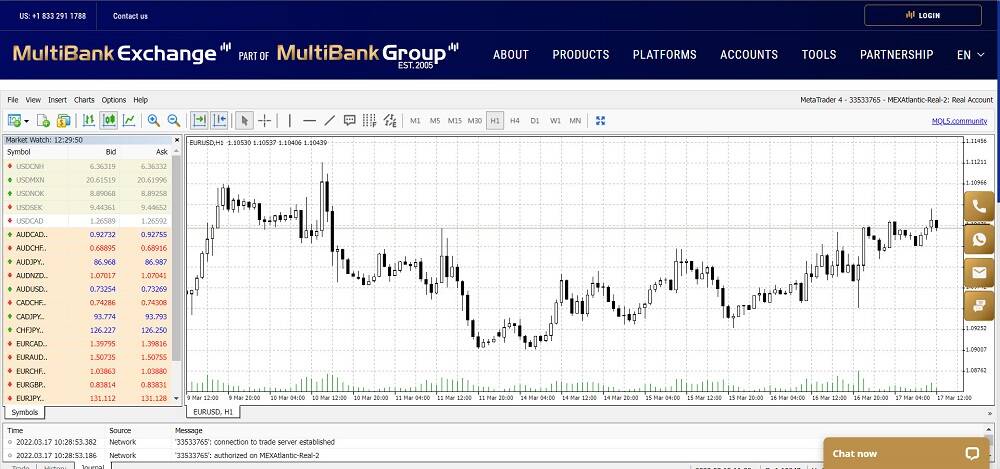Select the text label tool
This screenshot has width=1000, height=469.
pos(349,120)
